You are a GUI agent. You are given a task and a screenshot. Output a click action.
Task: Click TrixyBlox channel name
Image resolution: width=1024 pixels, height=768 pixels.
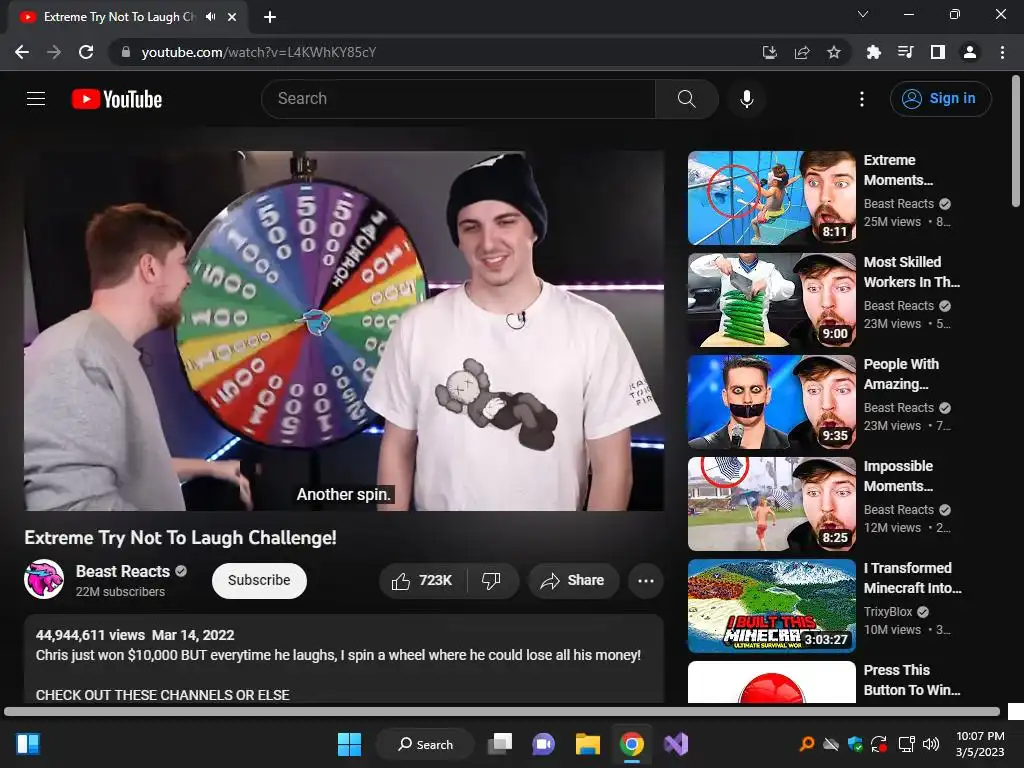point(888,612)
